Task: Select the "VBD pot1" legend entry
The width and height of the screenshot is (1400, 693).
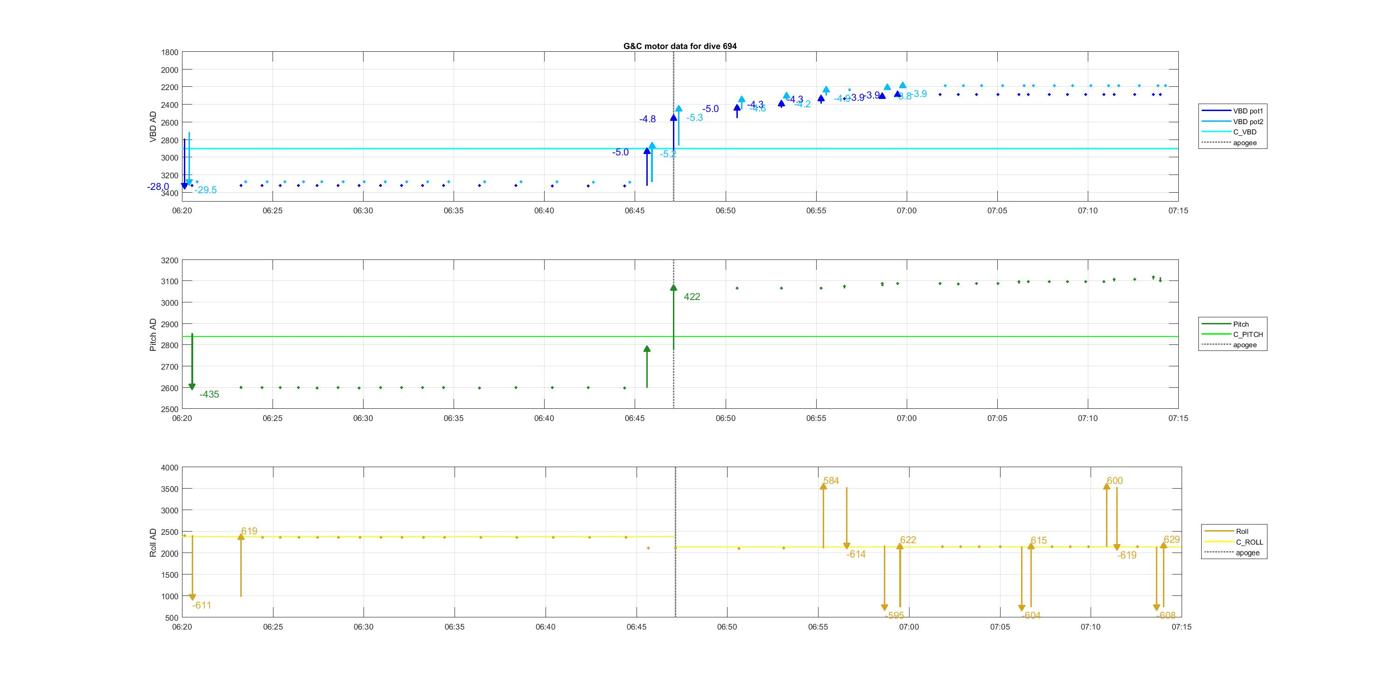Action: click(1231, 111)
